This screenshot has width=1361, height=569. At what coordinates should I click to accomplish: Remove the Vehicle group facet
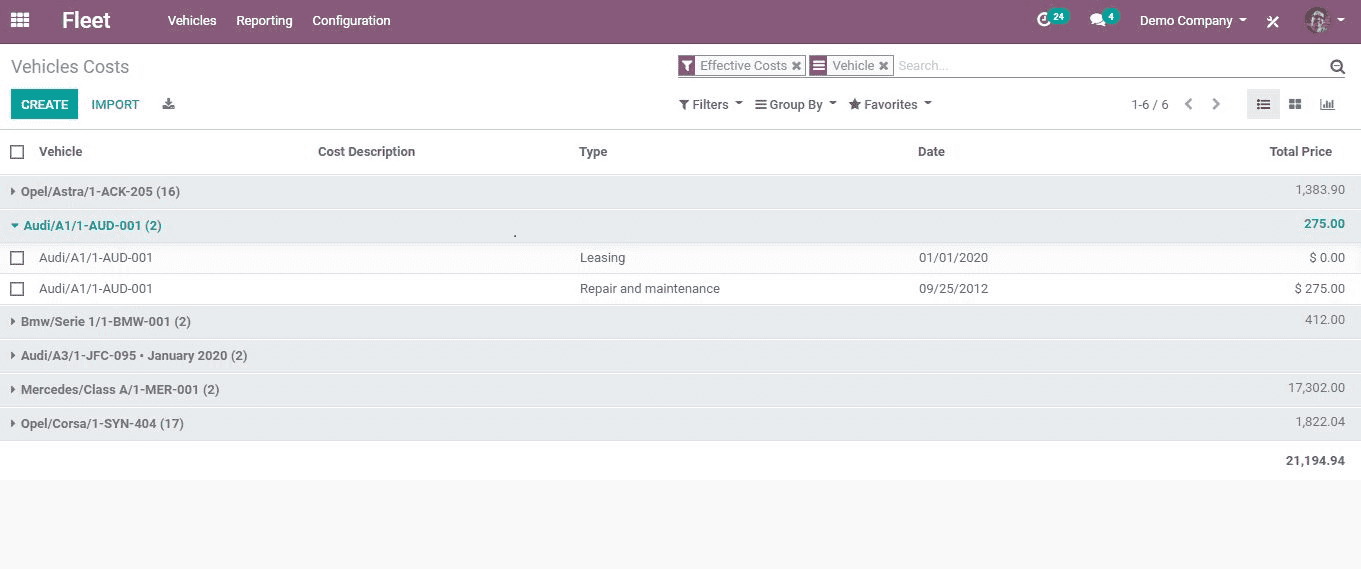click(x=883, y=66)
